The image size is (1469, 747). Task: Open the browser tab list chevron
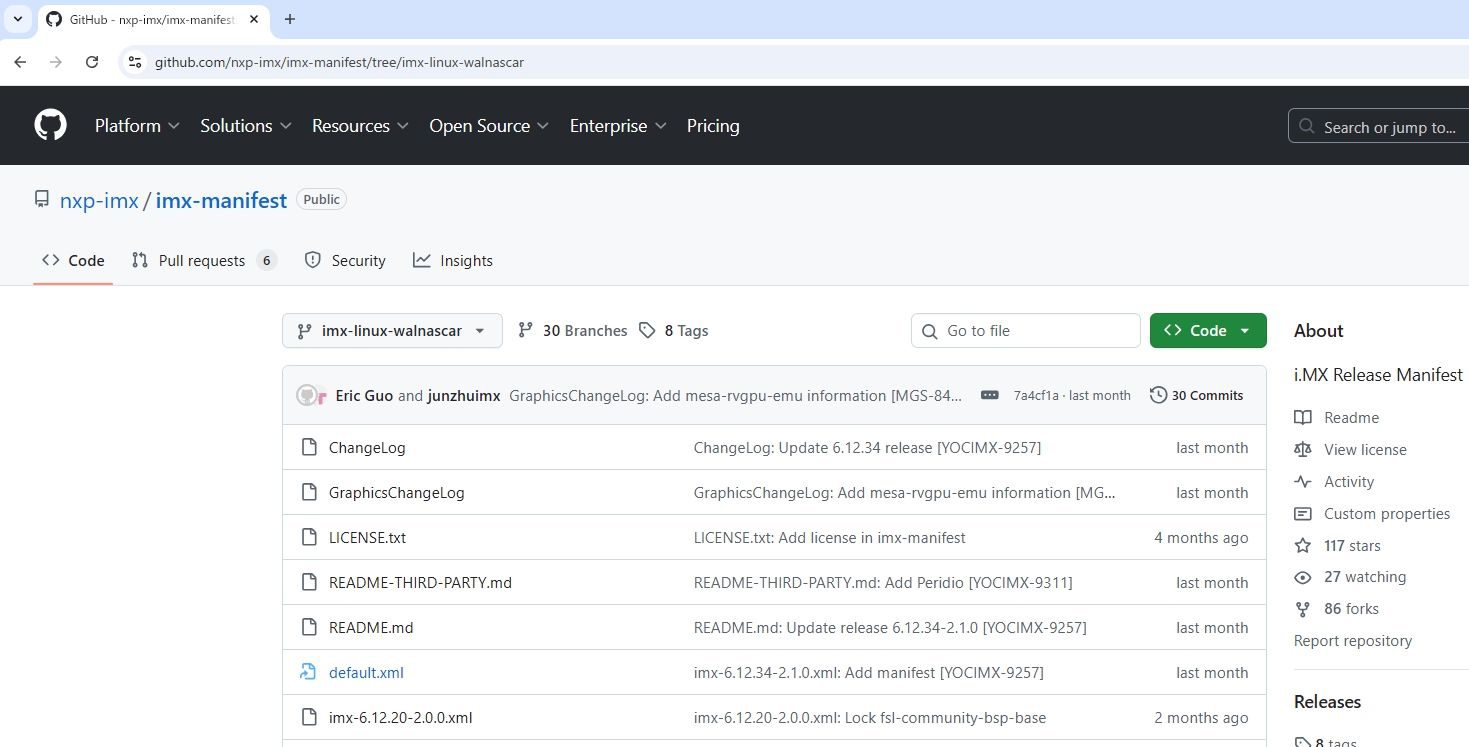click(x=17, y=19)
